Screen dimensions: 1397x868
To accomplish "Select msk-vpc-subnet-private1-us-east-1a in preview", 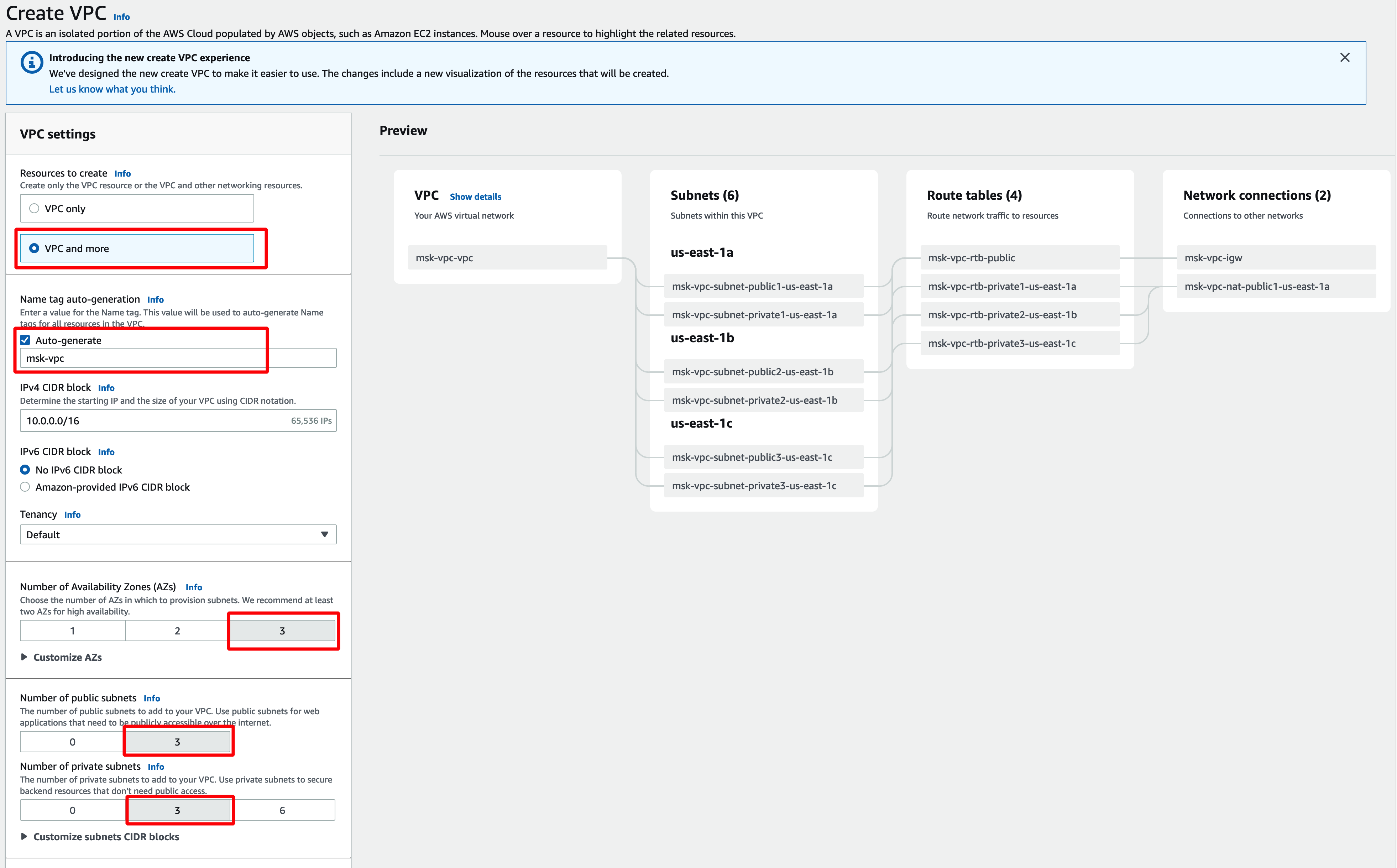I will 763,315.
